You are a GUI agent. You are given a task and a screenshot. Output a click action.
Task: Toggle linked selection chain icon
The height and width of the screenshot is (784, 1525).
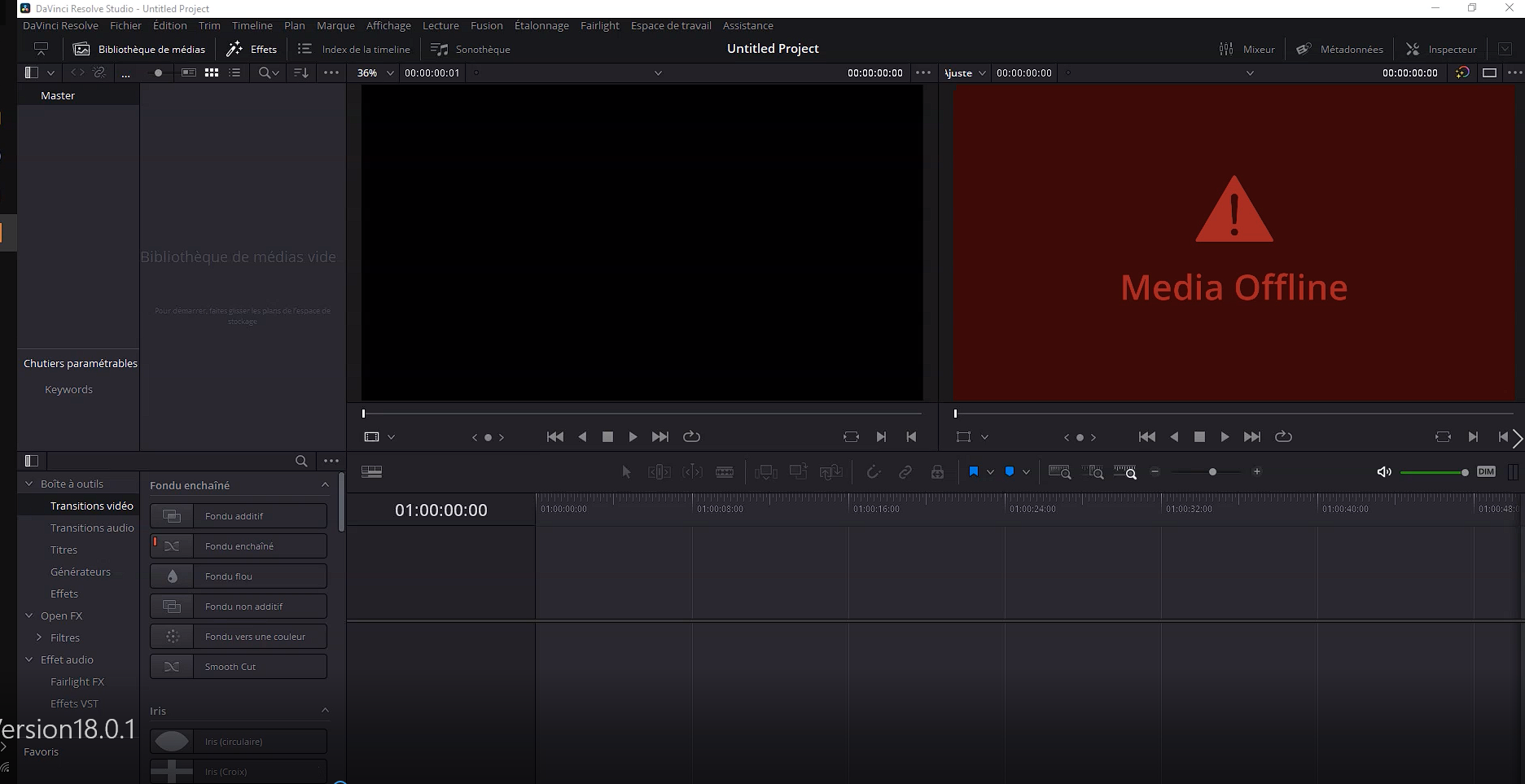(x=905, y=472)
